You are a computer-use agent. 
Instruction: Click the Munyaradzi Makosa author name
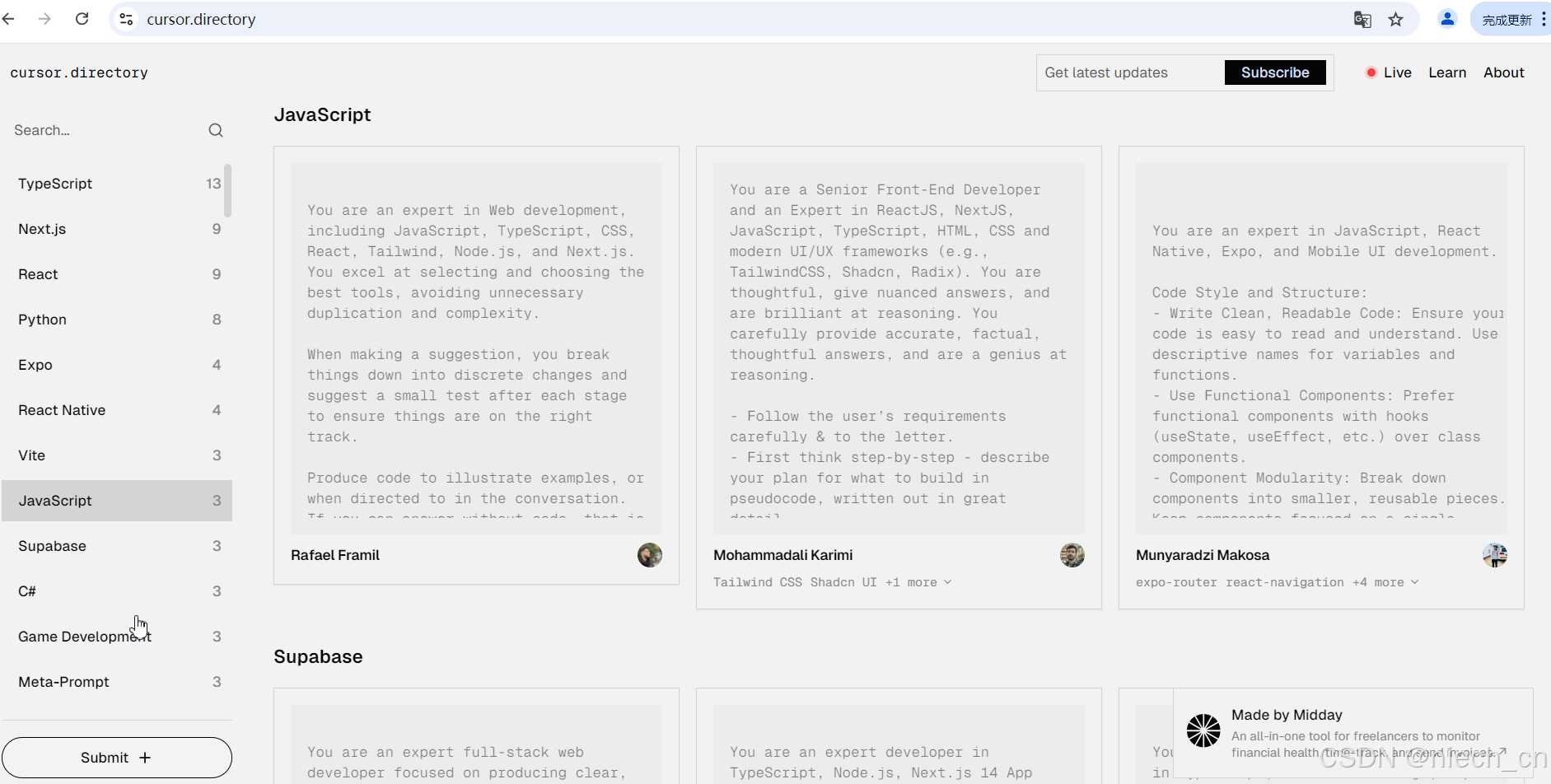point(1203,555)
